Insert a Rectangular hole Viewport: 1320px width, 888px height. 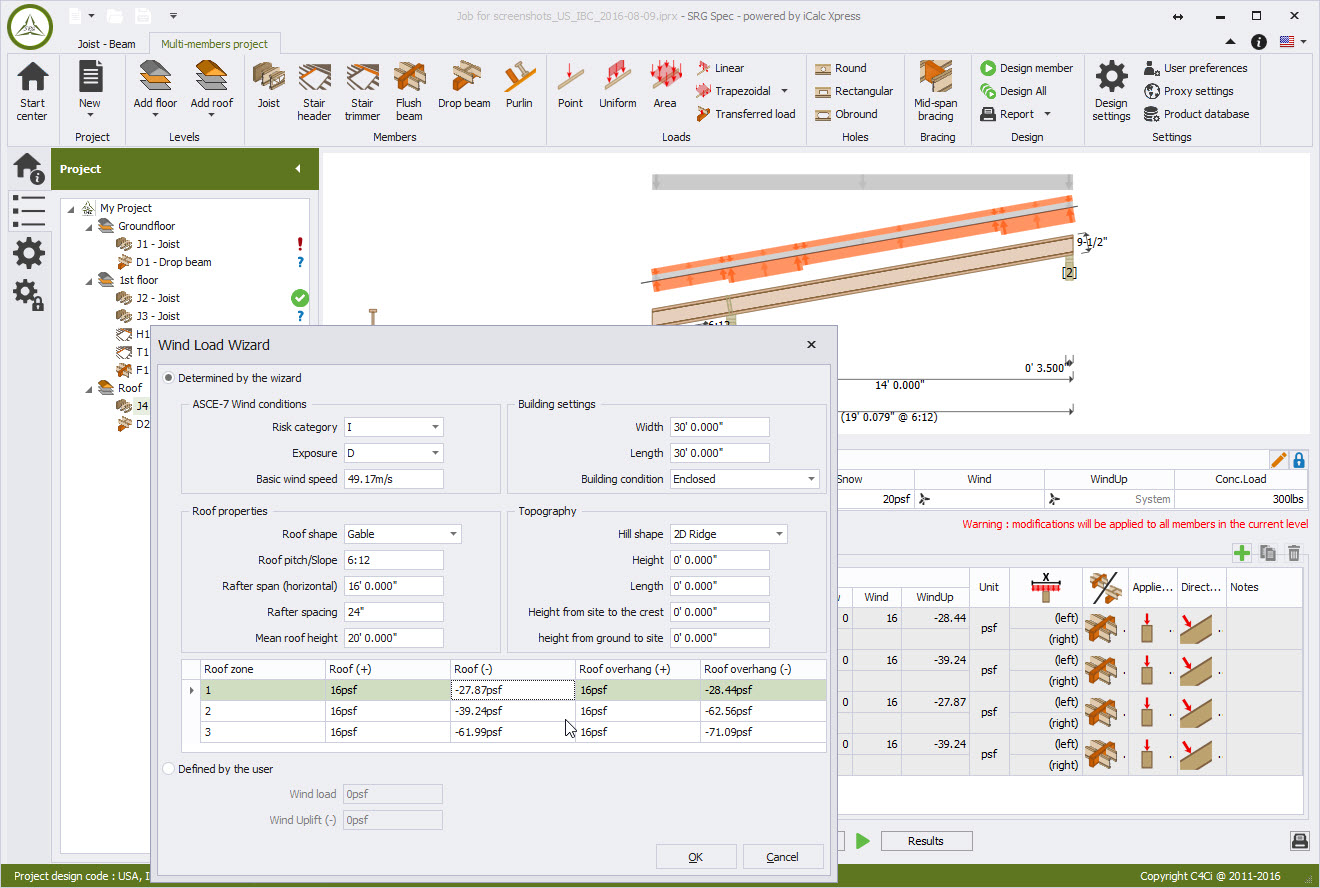click(854, 91)
